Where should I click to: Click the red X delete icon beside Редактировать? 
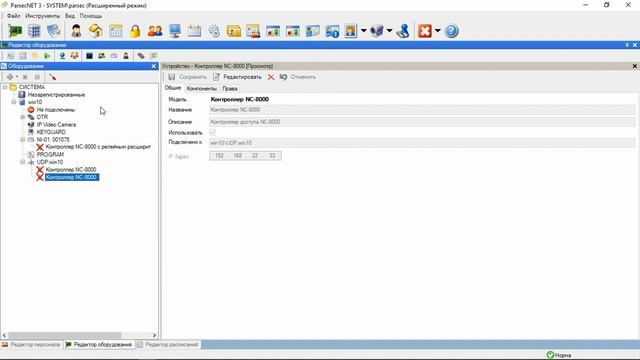271,77
